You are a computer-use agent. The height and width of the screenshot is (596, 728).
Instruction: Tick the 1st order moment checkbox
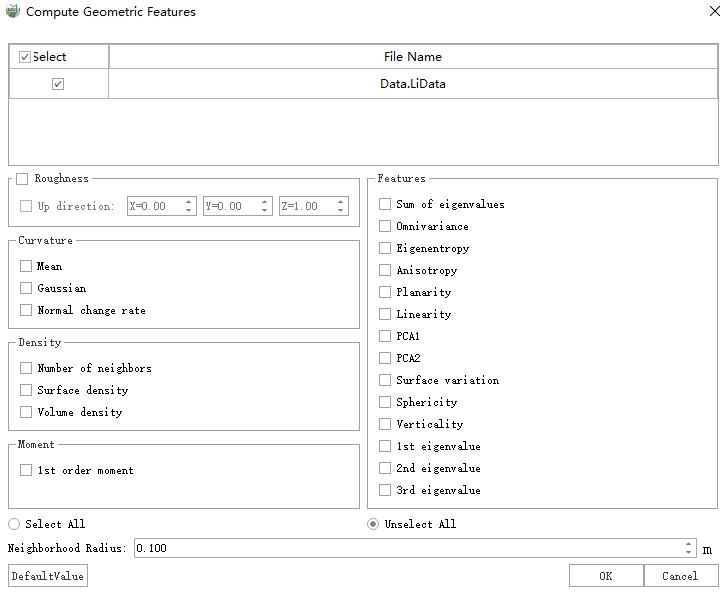pyautogui.click(x=26, y=471)
